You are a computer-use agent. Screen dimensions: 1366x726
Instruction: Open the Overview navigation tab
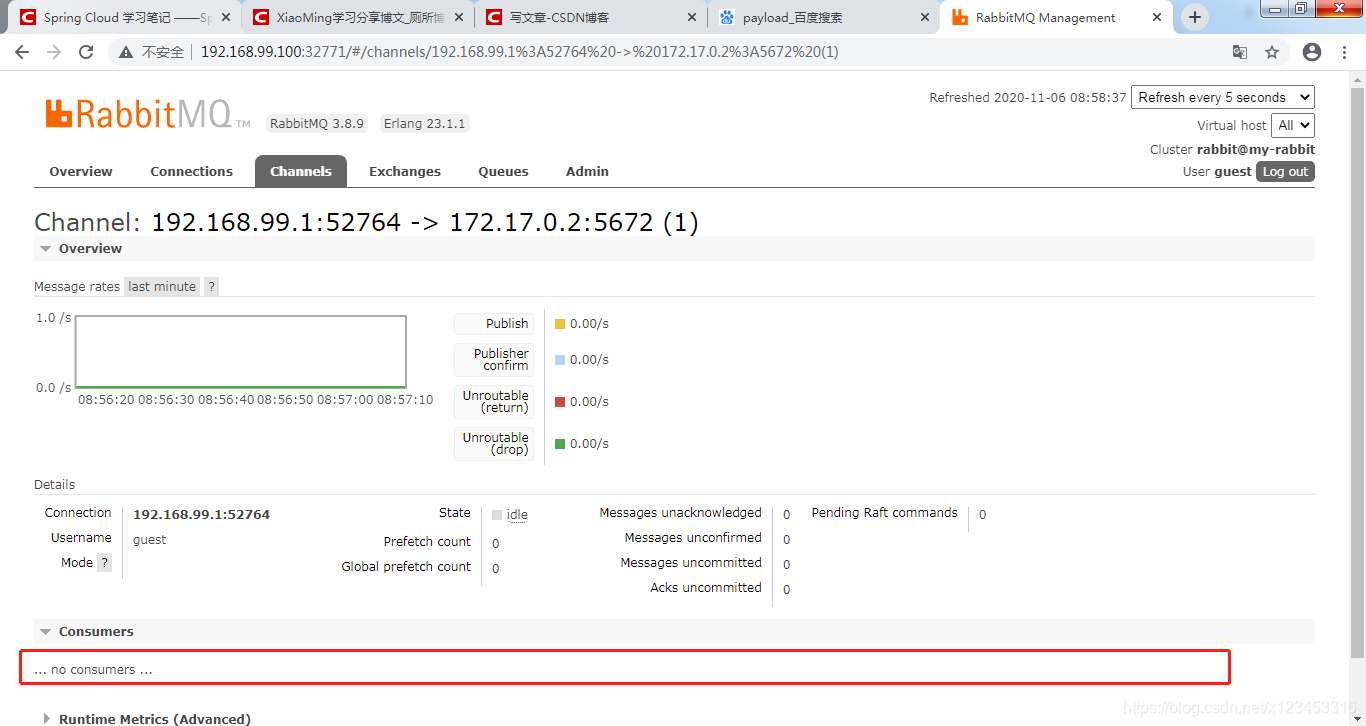pyautogui.click(x=81, y=171)
